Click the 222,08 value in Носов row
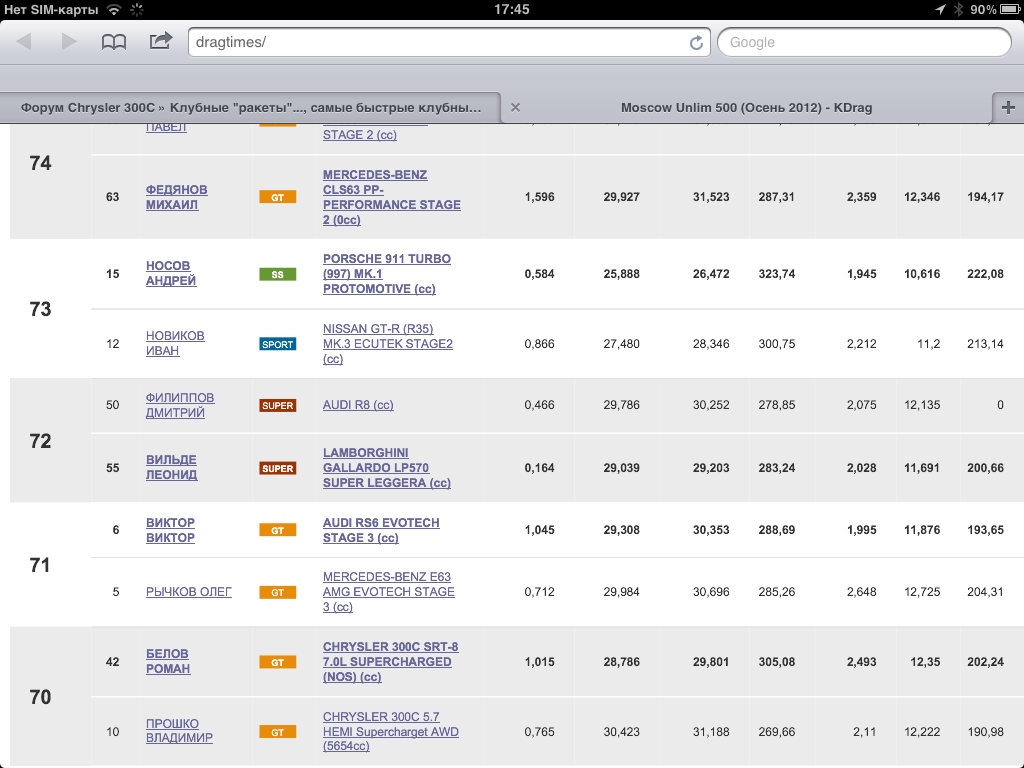This screenshot has height=768, width=1024. pos(985,274)
